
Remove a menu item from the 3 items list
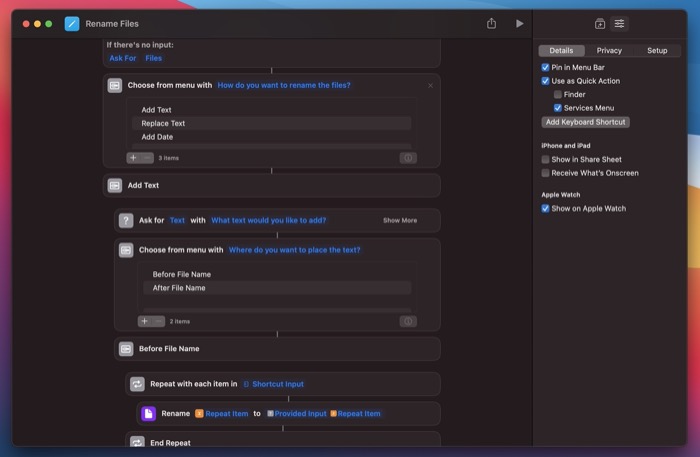147,158
